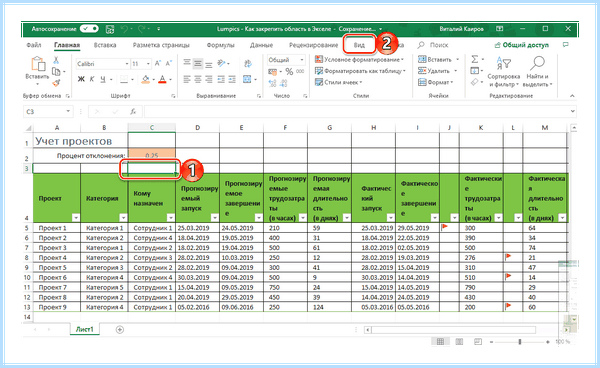This screenshot has height=368, width=600.
Task: Open filter dropdown for Категория column
Action: click(x=123, y=218)
